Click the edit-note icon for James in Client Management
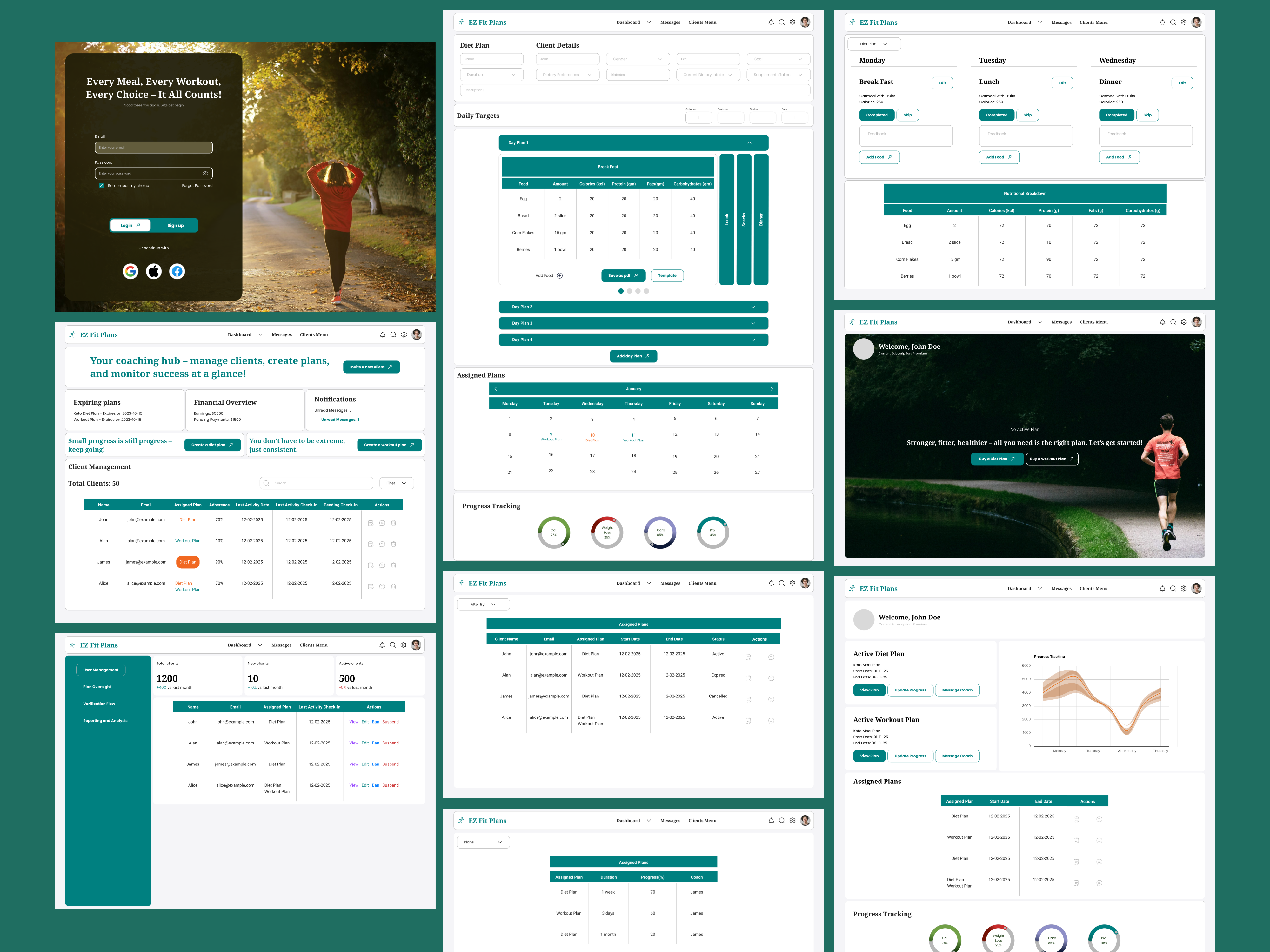Screen dimensions: 1270x952 (x=370, y=565)
